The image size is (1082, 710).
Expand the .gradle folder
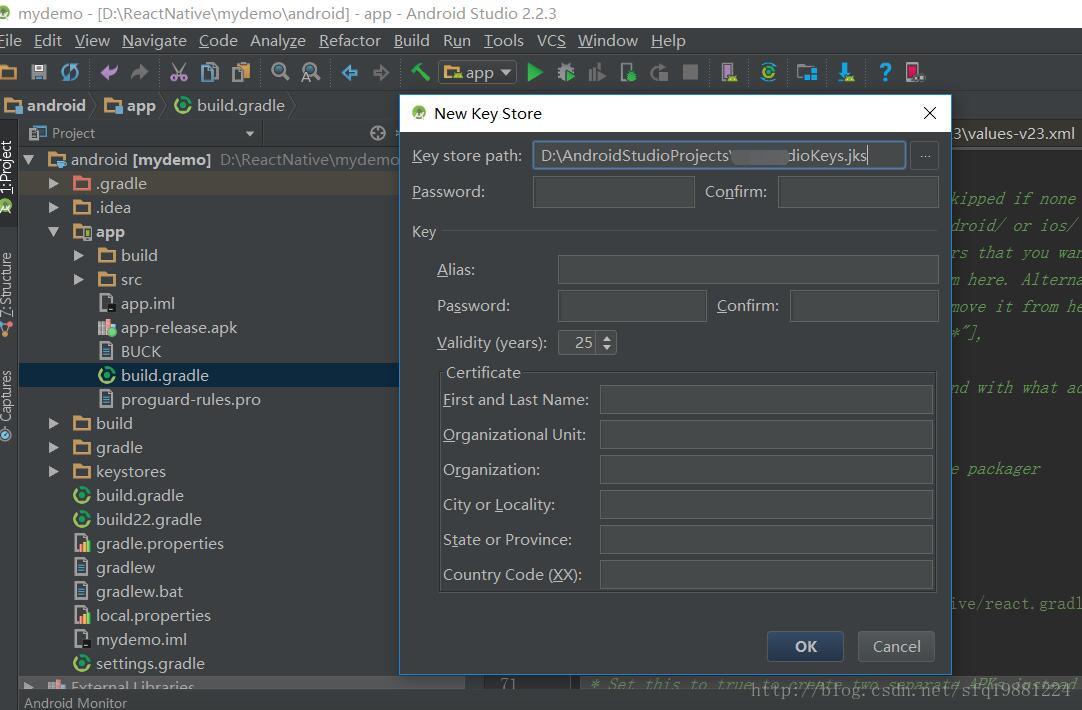click(x=54, y=184)
